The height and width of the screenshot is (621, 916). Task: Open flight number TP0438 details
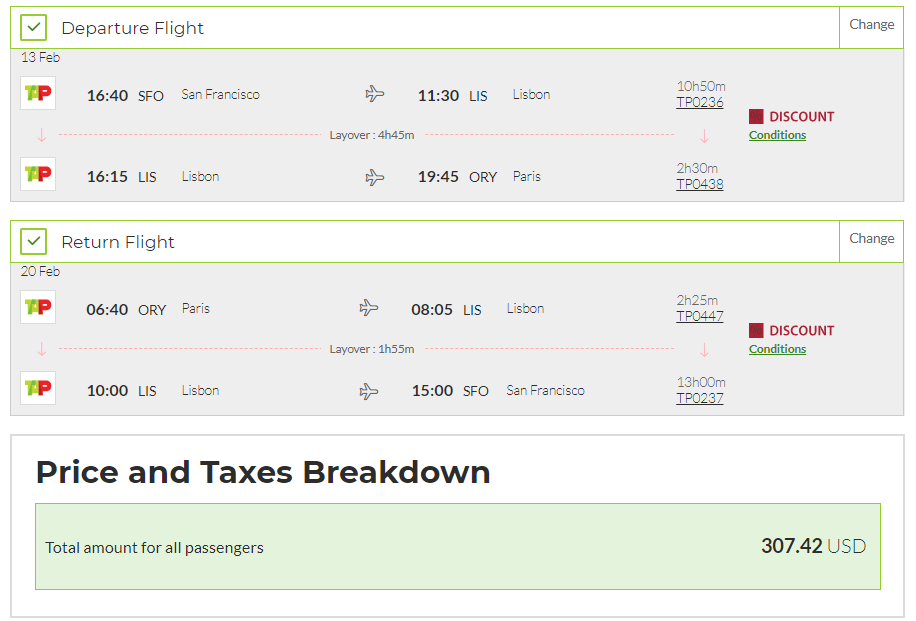point(699,184)
